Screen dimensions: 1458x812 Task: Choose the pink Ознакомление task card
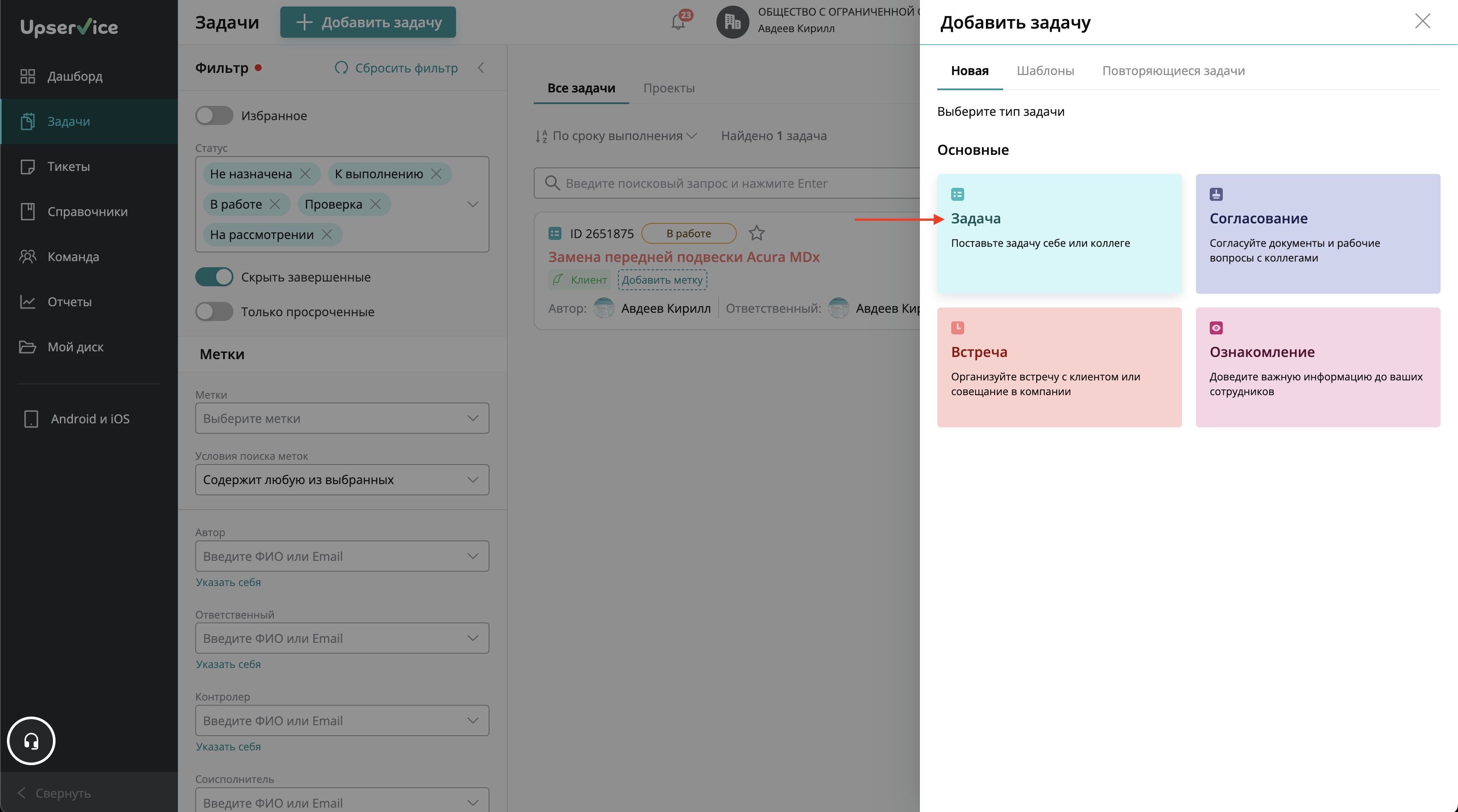click(x=1317, y=367)
